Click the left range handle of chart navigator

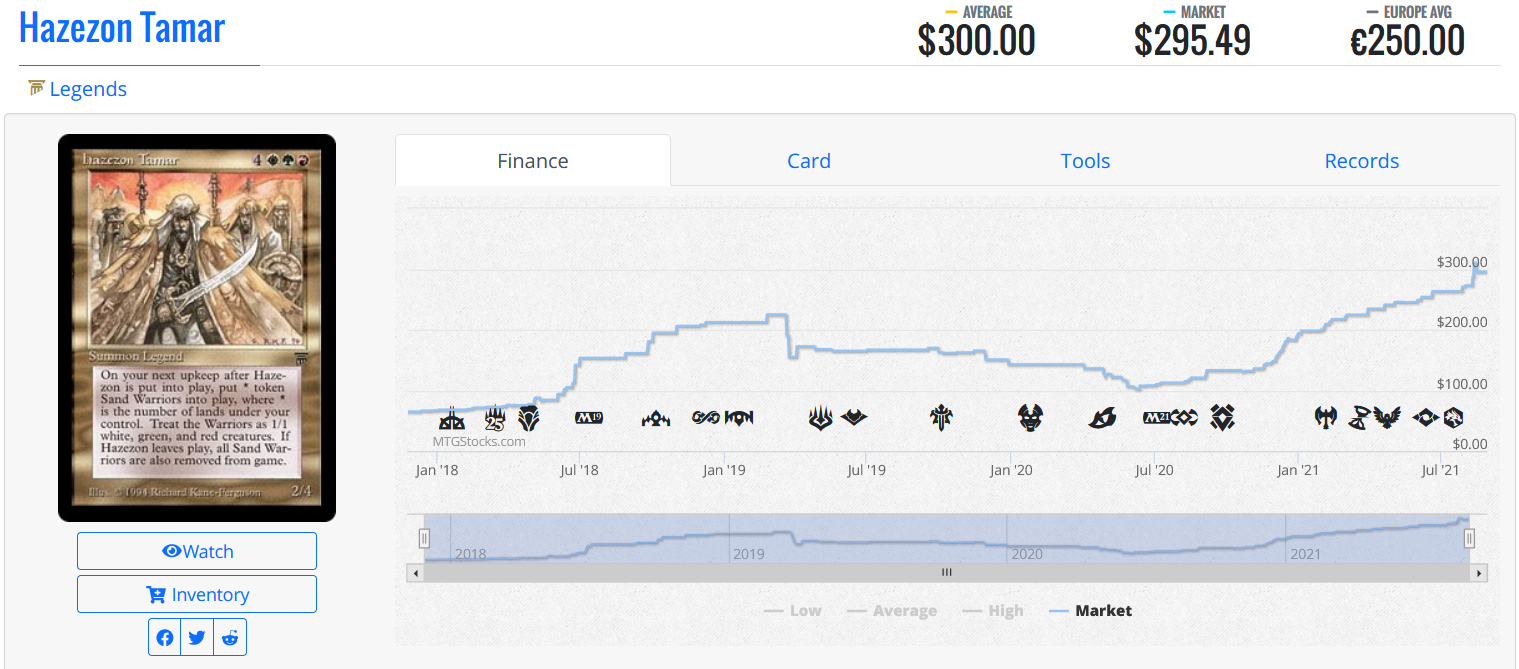(x=424, y=539)
